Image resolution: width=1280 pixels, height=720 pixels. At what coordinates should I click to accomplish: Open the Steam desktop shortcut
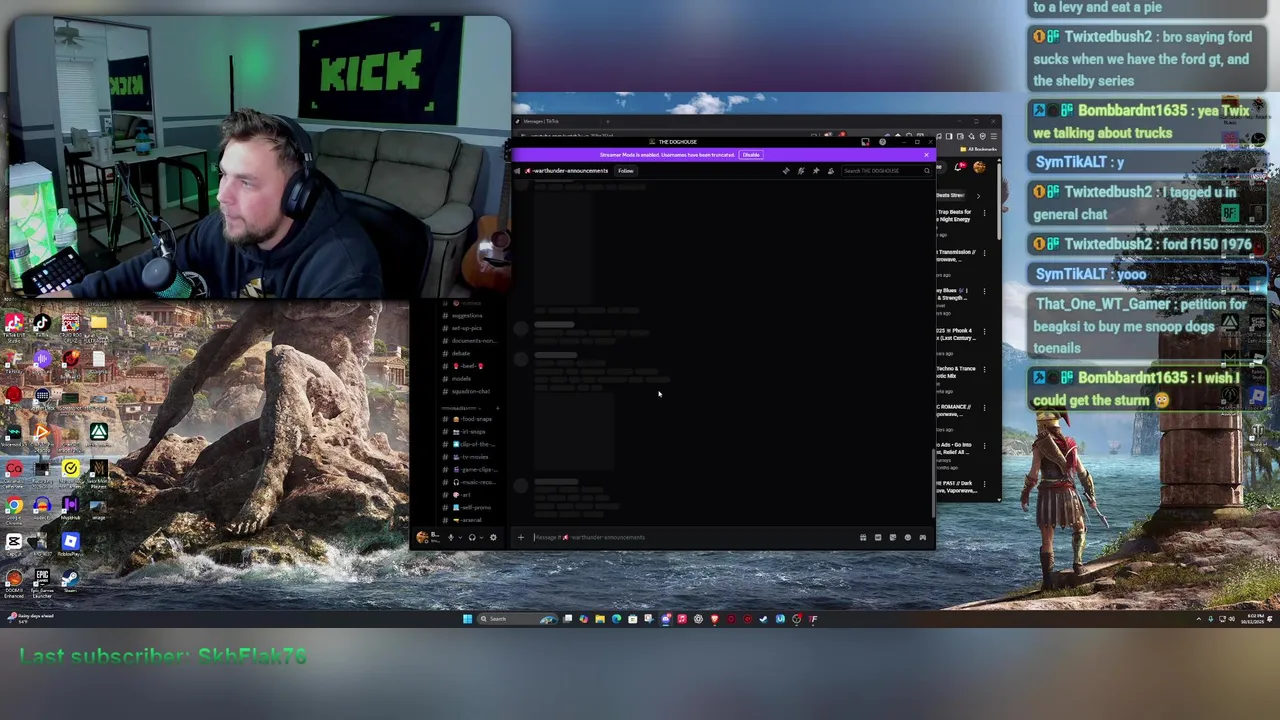pos(70,581)
